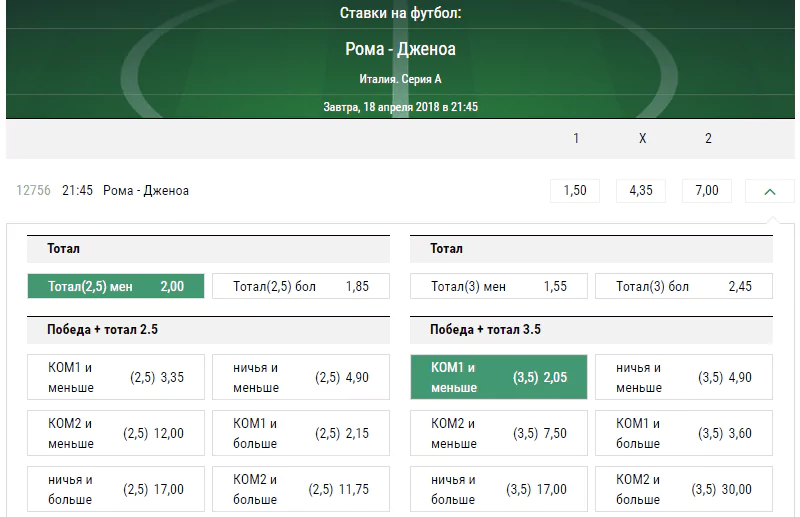
Task: Click the Рома - Дженоа match row title
Action: [x=146, y=191]
